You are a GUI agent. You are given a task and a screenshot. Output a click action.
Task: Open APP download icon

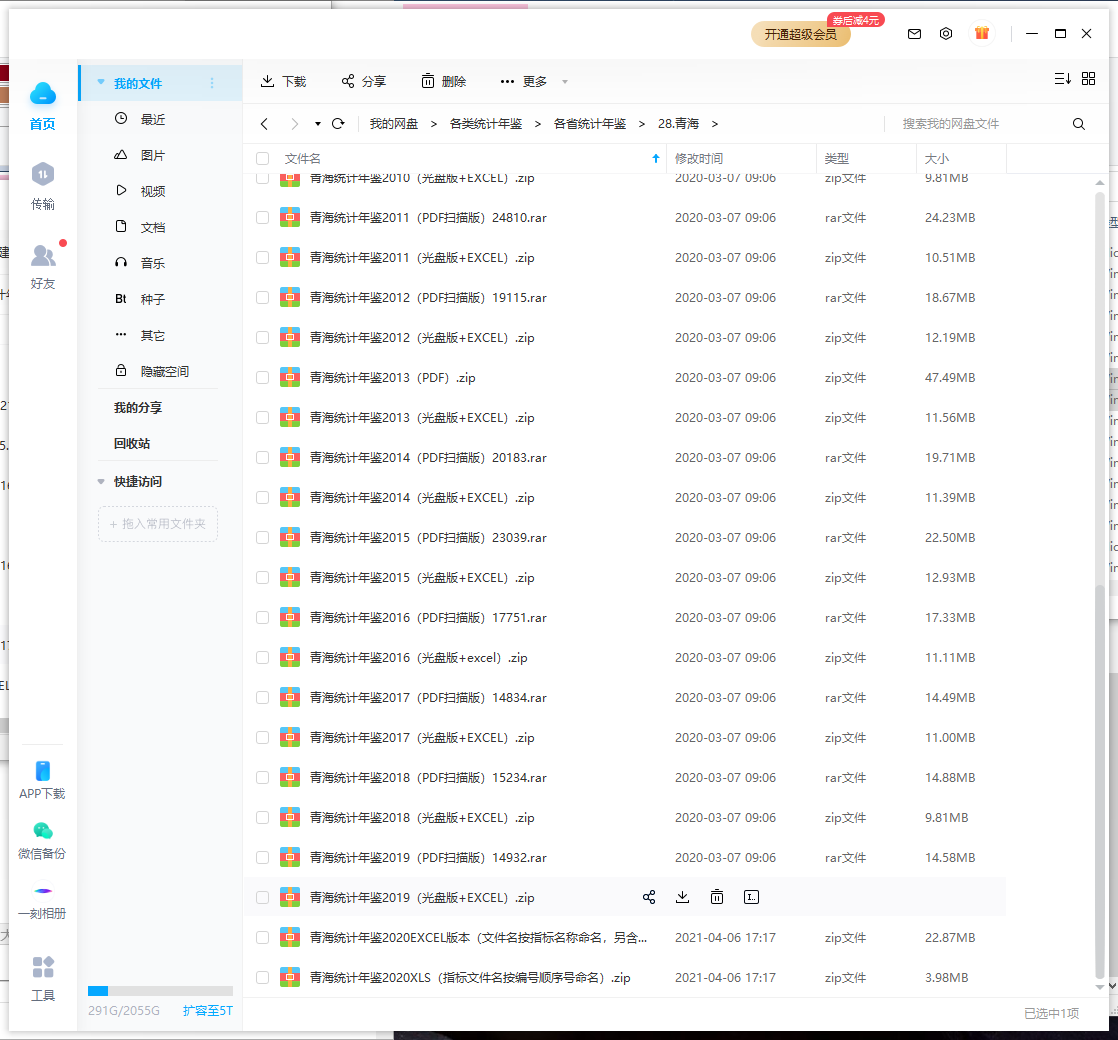click(x=43, y=771)
